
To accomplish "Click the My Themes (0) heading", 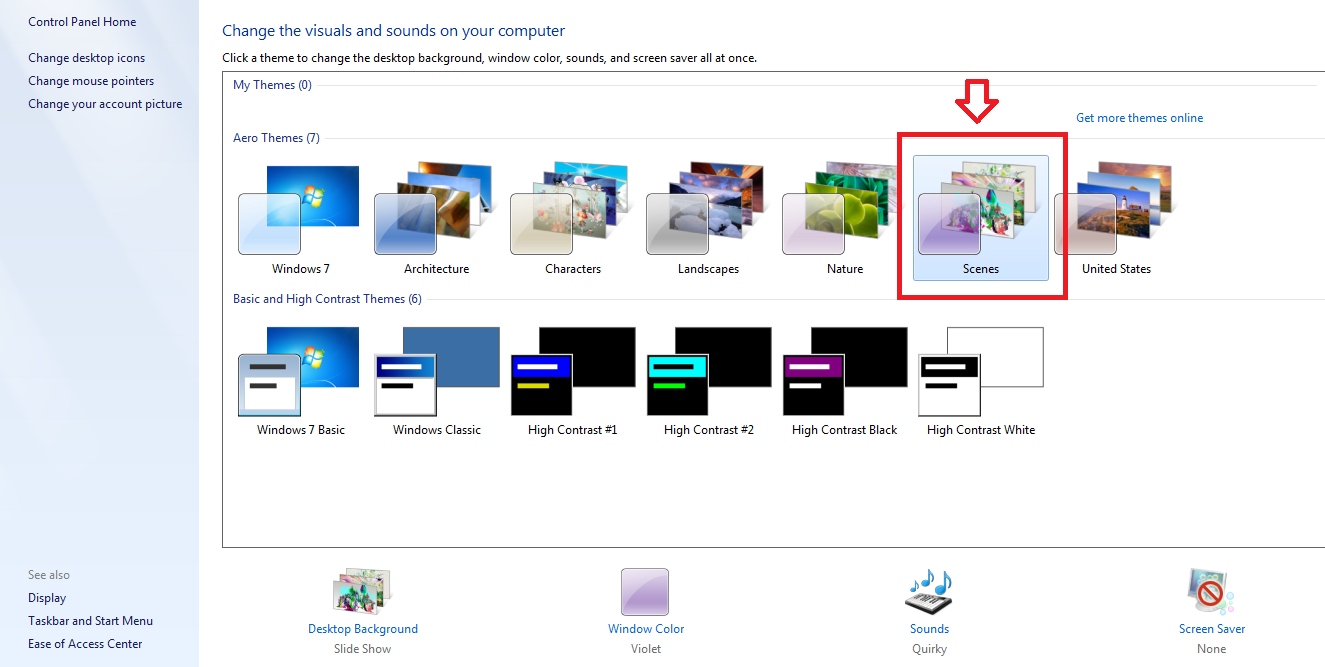I will click(x=272, y=85).
